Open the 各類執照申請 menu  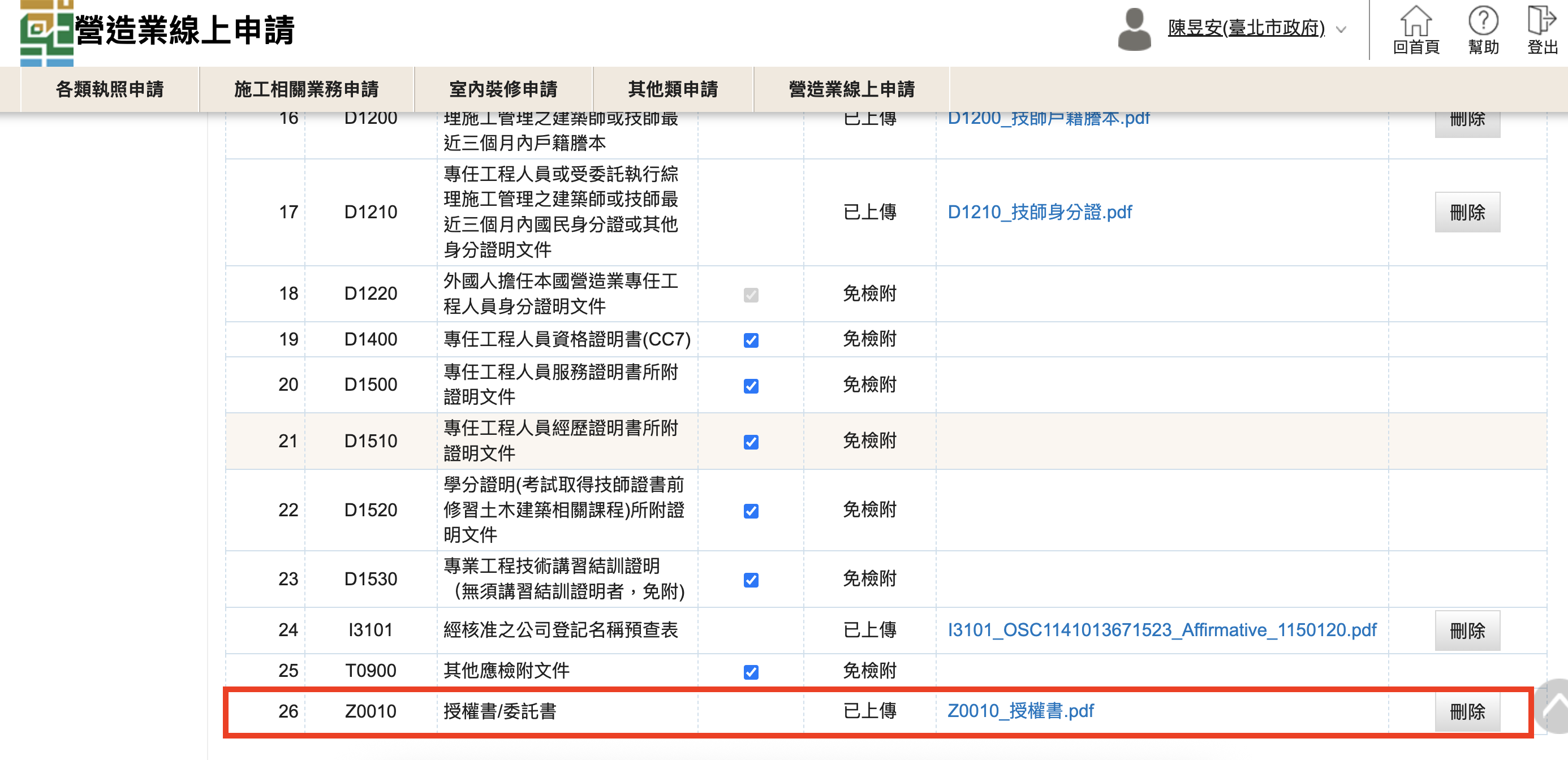click(x=110, y=89)
